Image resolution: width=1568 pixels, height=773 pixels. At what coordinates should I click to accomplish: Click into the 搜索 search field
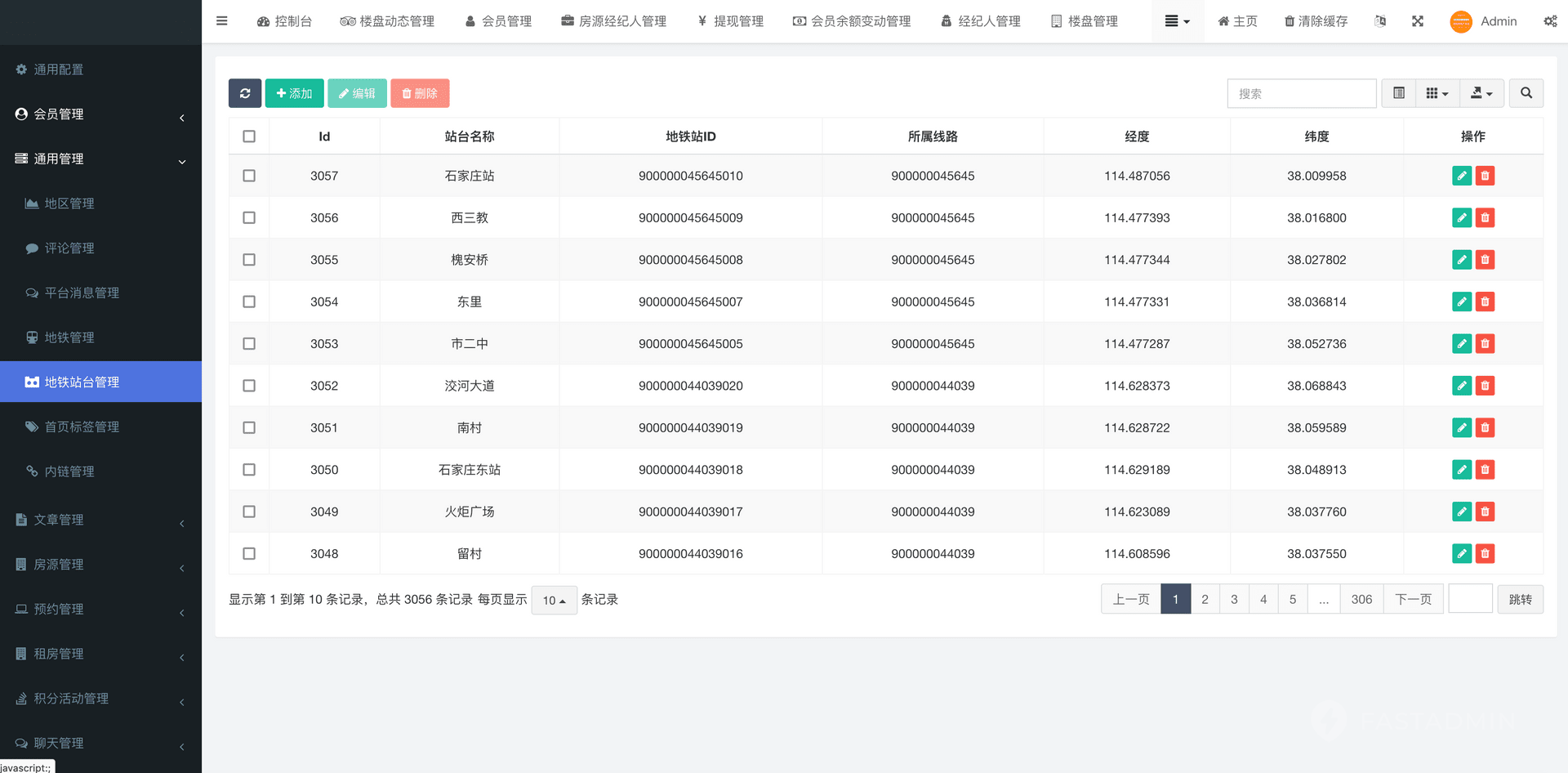pyautogui.click(x=1301, y=93)
